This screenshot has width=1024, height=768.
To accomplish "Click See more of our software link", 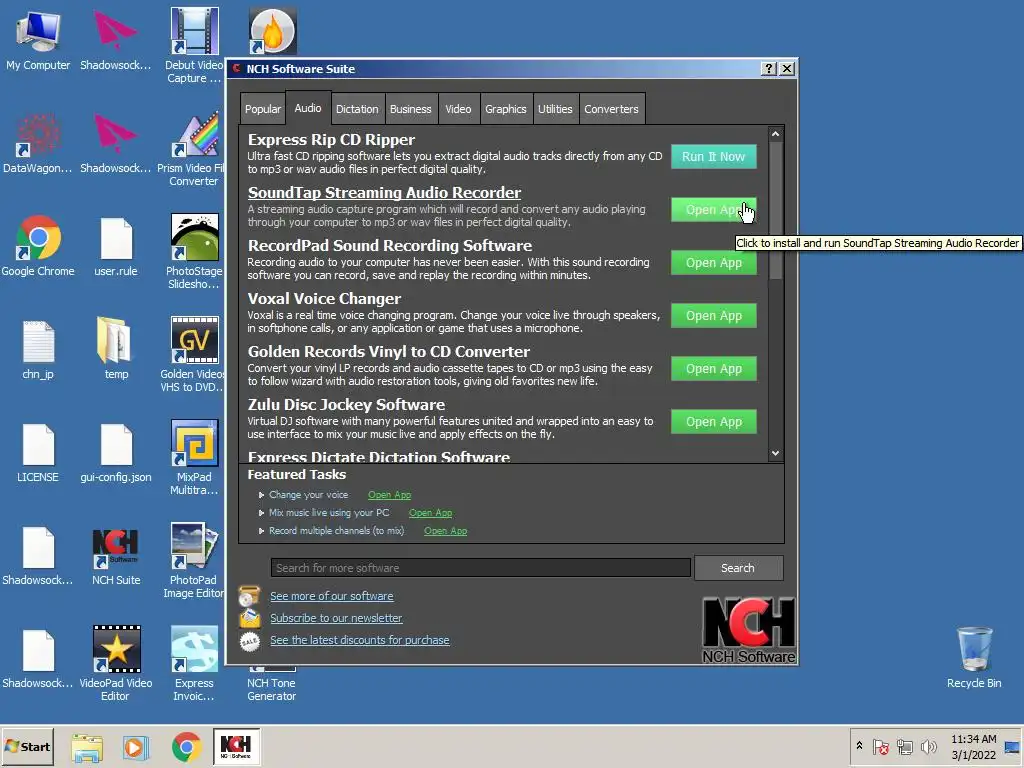I will (332, 596).
